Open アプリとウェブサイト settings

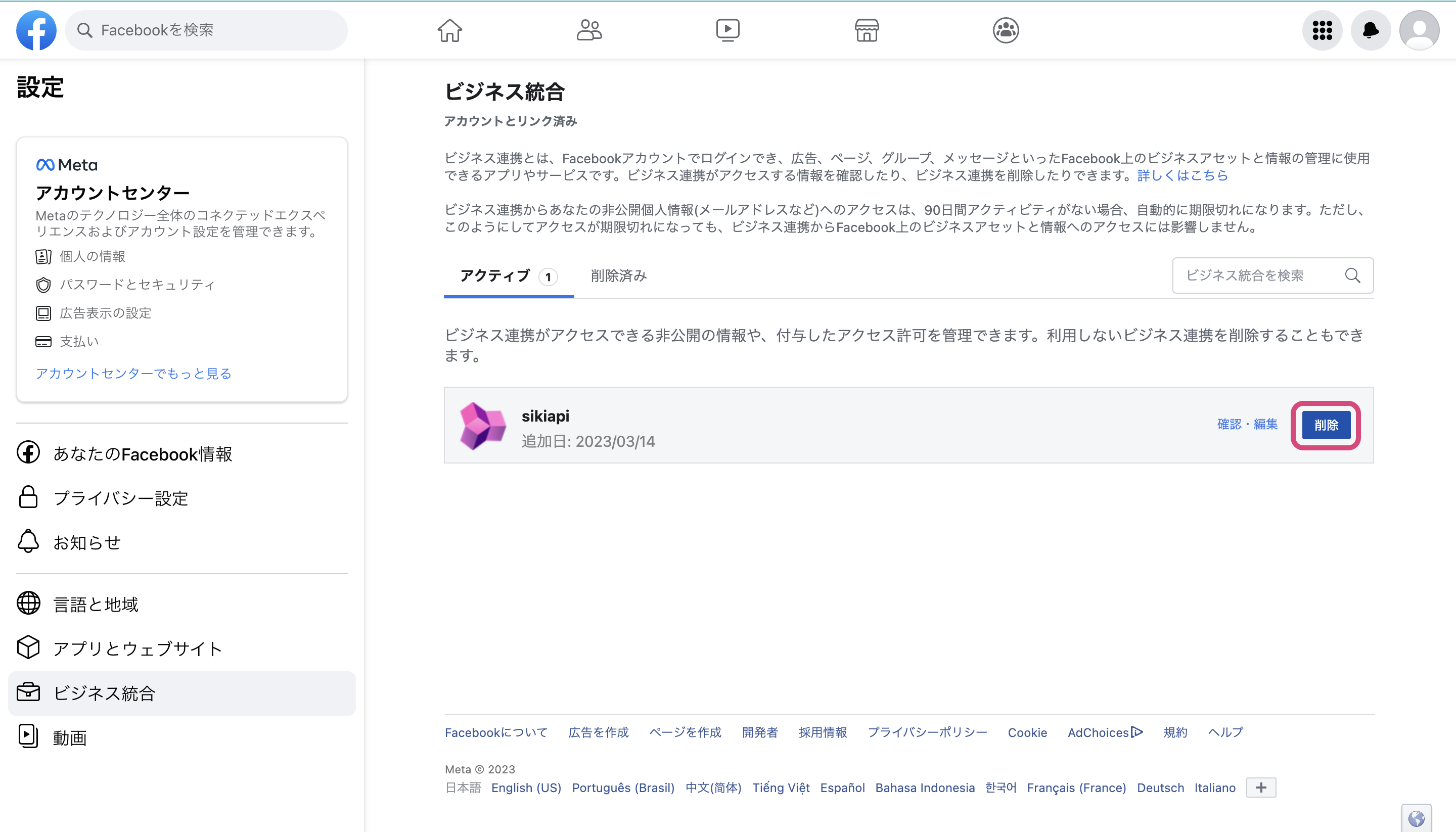[181, 649]
